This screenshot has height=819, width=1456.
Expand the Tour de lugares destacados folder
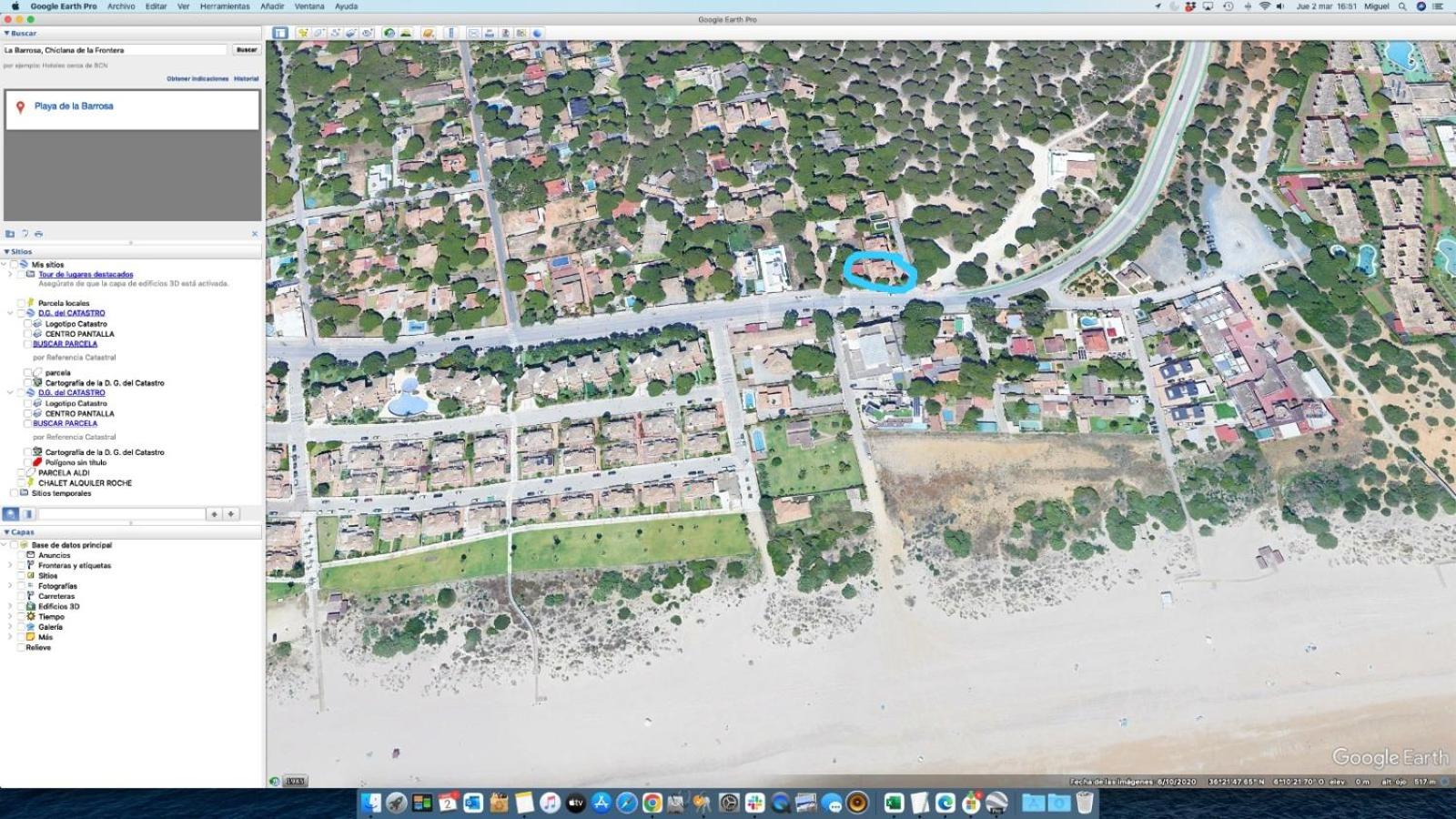[10, 274]
